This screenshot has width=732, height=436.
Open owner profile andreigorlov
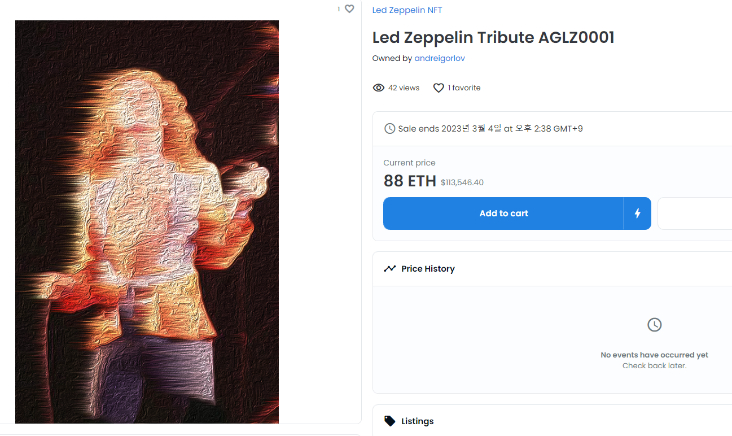(x=440, y=58)
